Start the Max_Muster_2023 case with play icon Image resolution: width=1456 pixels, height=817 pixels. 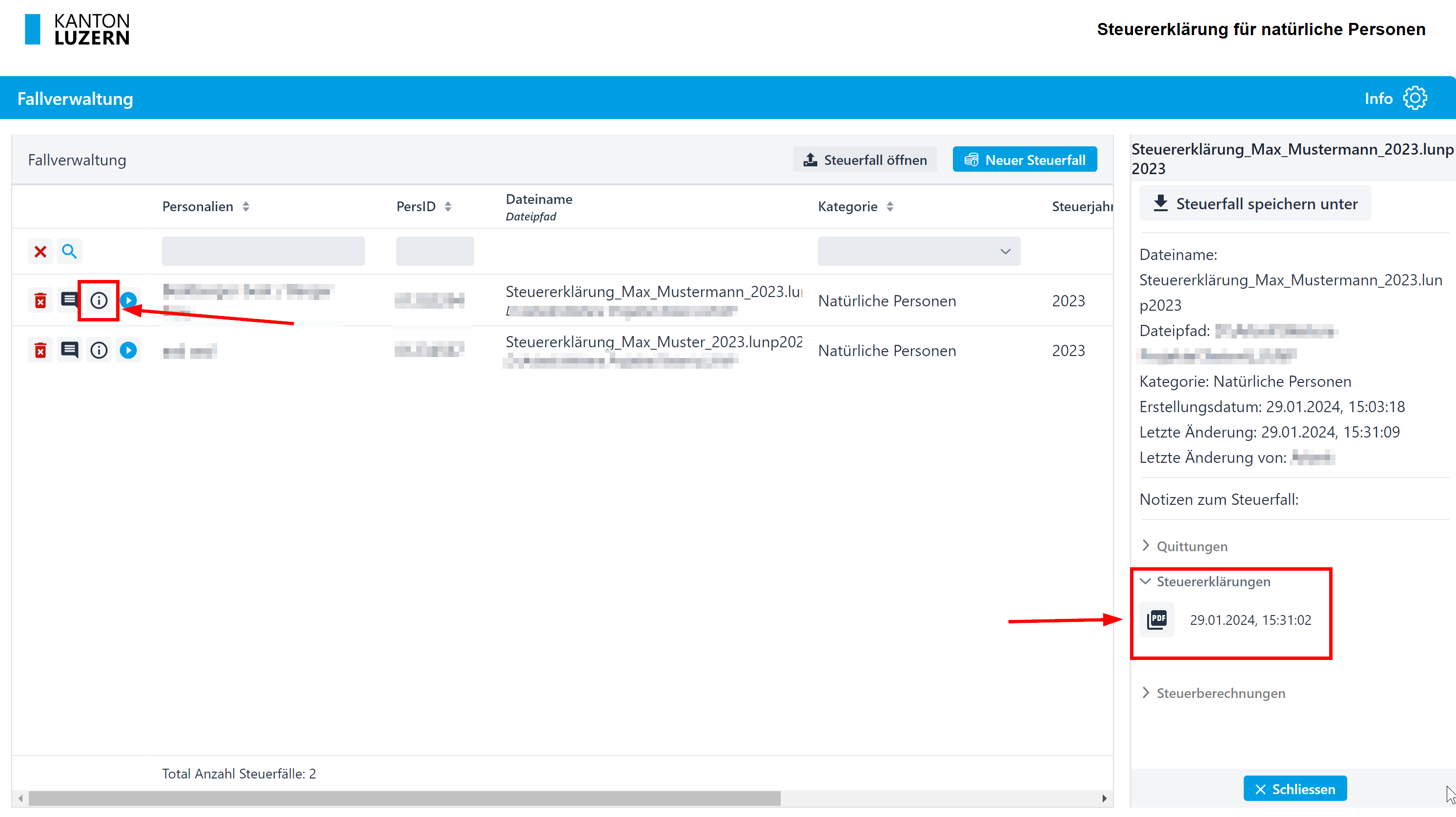pyautogui.click(x=128, y=350)
